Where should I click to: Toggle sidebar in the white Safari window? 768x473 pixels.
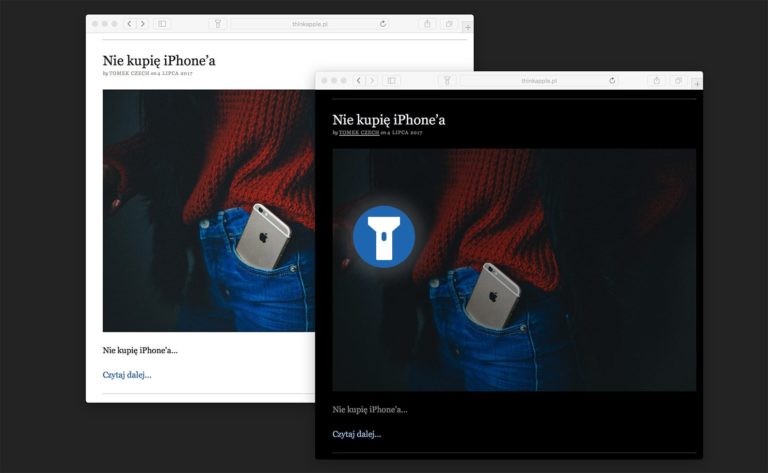pos(162,24)
